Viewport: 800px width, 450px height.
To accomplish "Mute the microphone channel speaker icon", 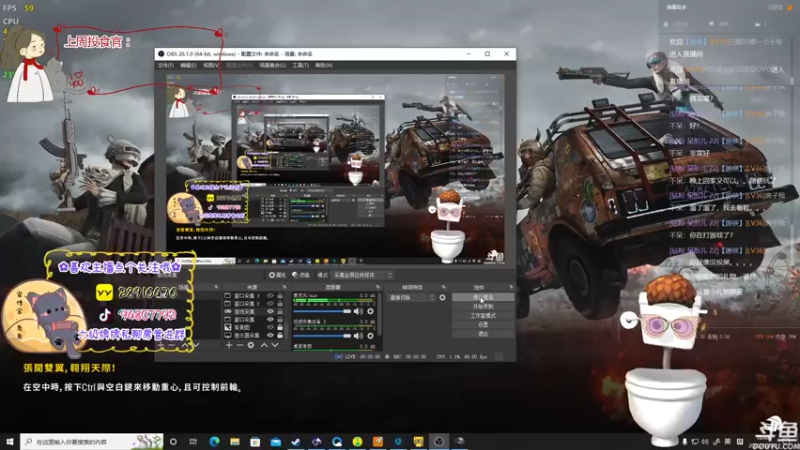I will 358,311.
